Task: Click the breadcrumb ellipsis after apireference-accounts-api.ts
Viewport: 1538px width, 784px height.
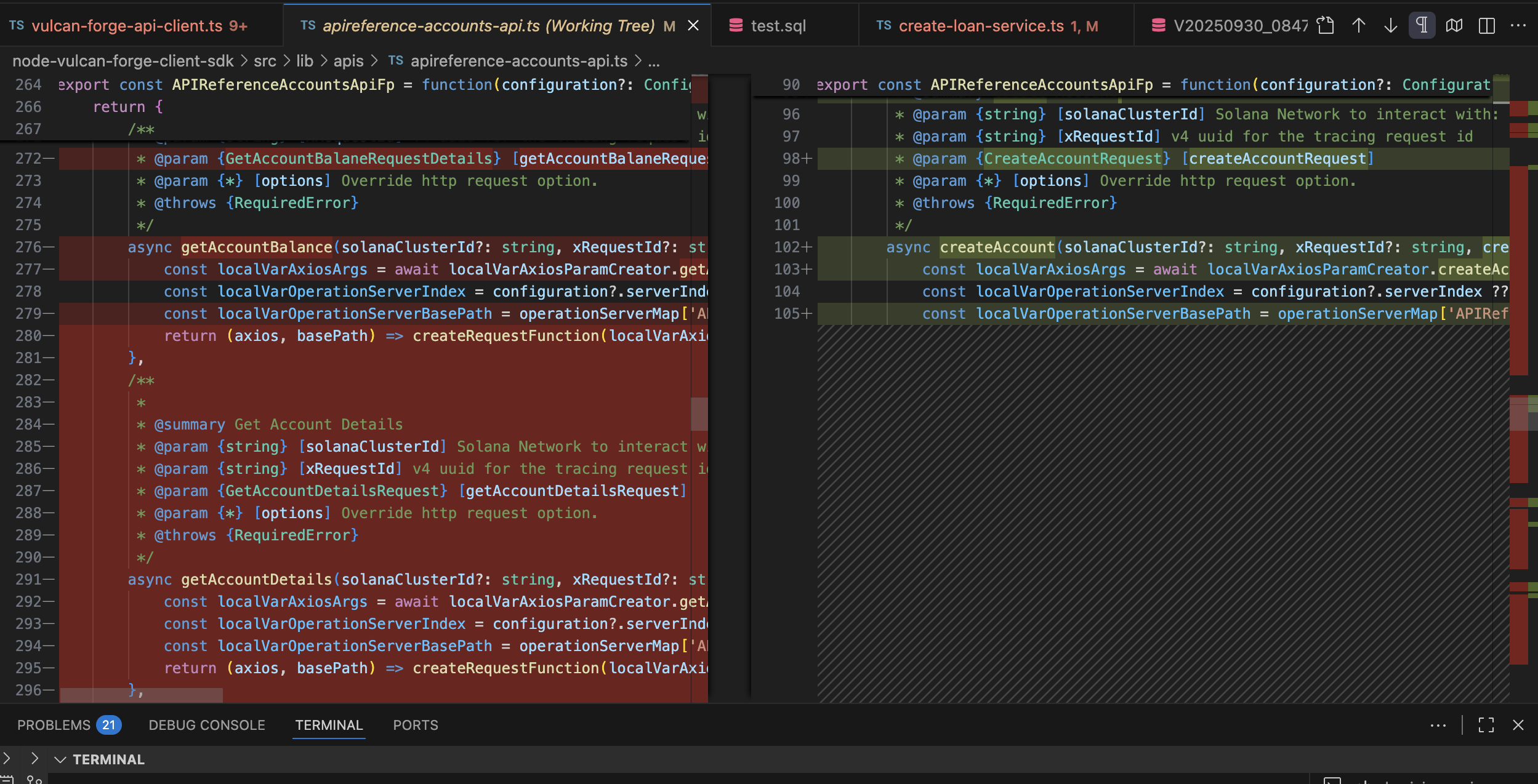Action: tap(654, 61)
